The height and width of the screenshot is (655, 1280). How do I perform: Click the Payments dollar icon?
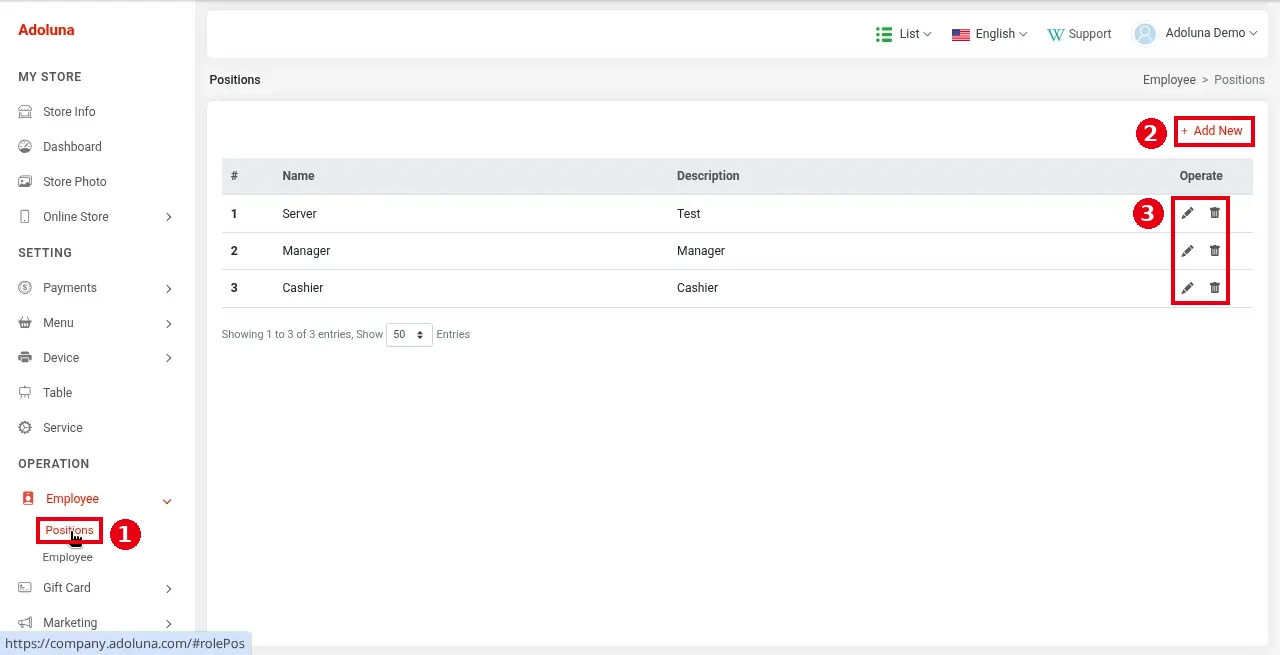tap(25, 288)
